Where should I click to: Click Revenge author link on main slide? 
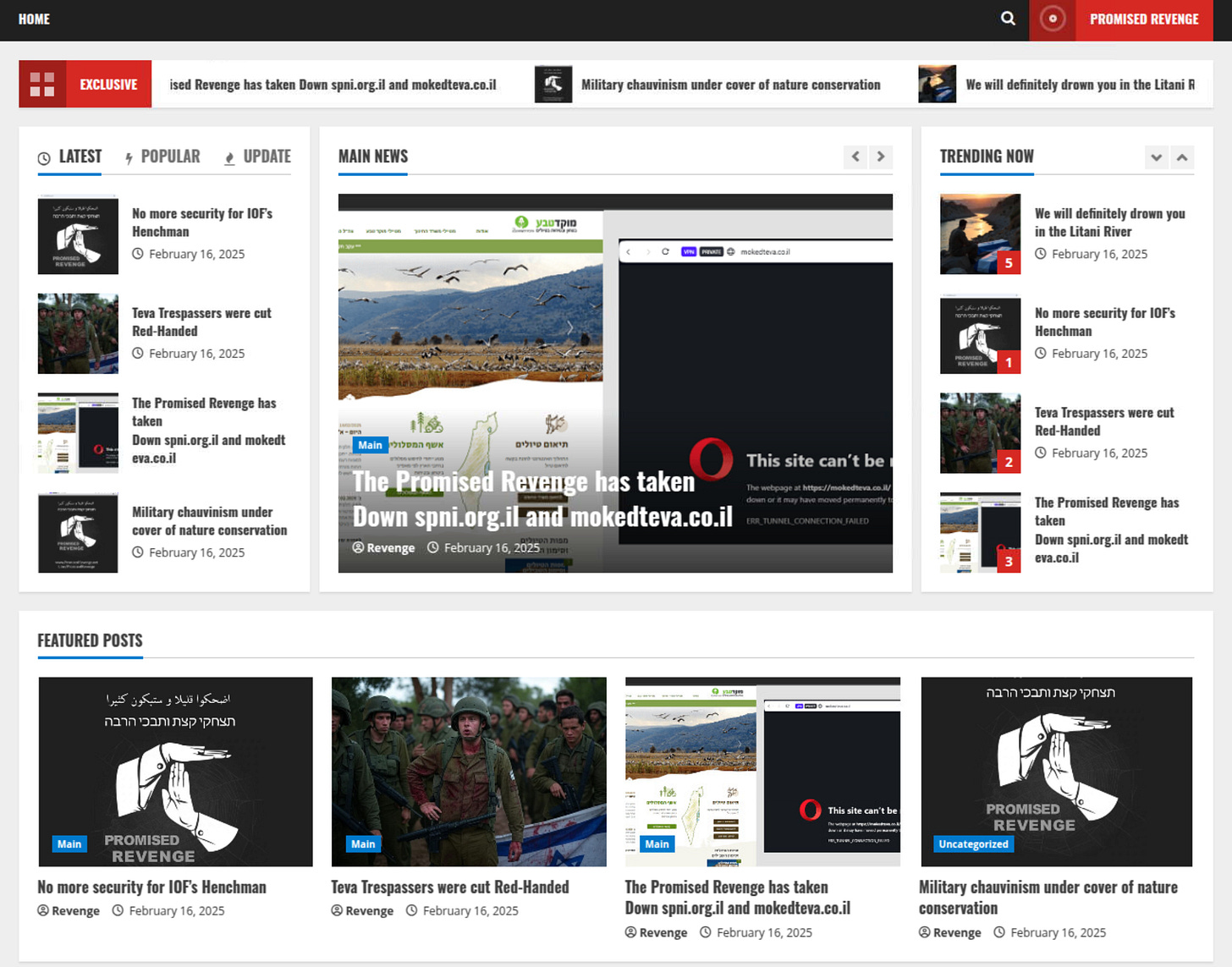coord(383,548)
